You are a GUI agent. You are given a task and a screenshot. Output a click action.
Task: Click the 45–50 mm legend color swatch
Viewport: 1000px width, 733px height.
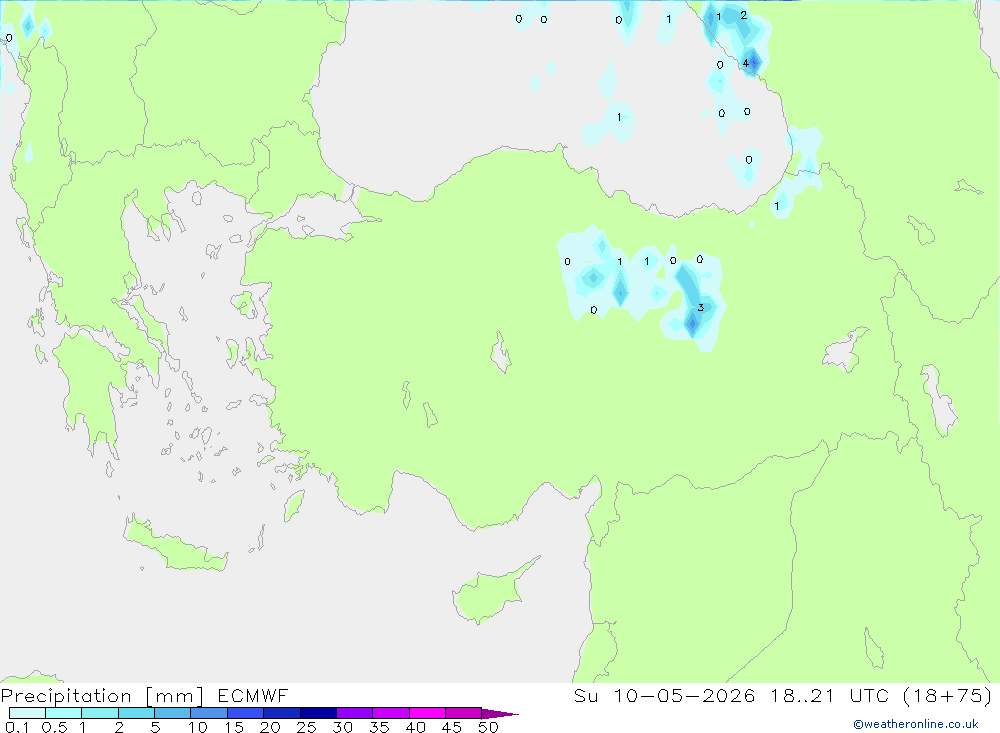point(464,713)
